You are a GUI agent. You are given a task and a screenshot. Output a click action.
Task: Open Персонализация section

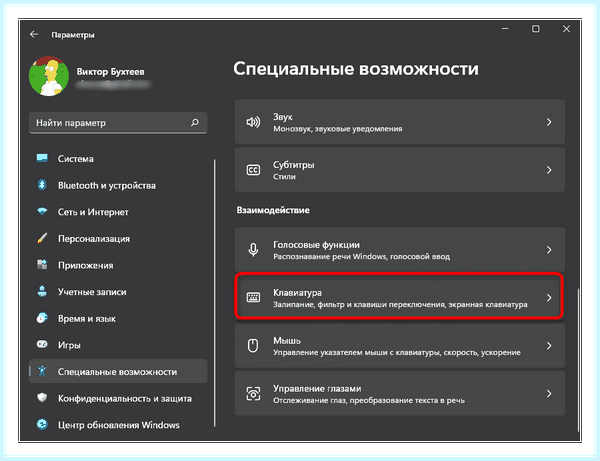pos(118,238)
